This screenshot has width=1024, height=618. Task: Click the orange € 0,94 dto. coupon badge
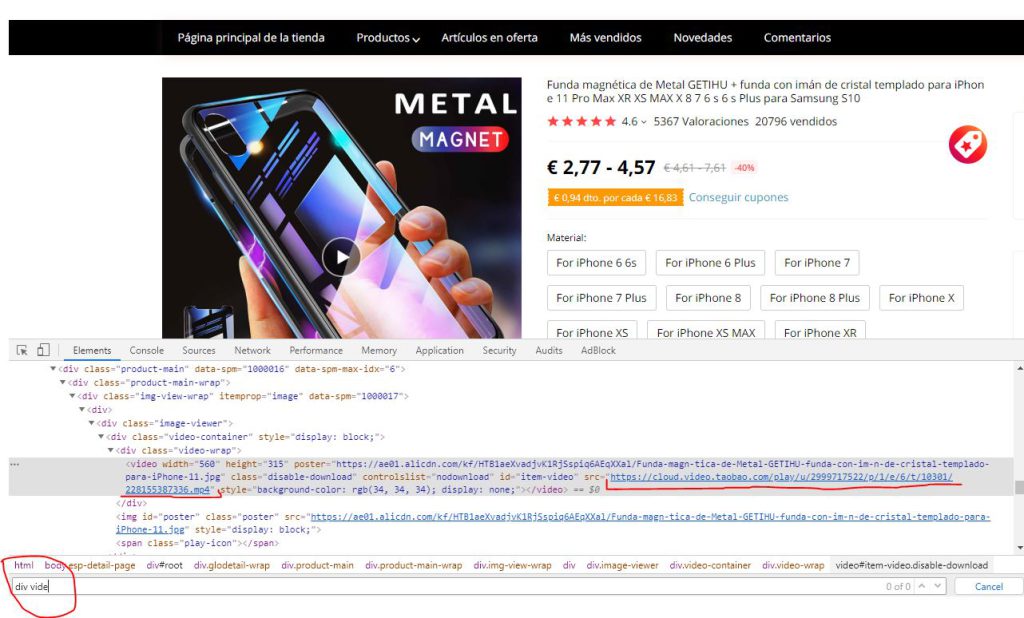pyautogui.click(x=615, y=198)
